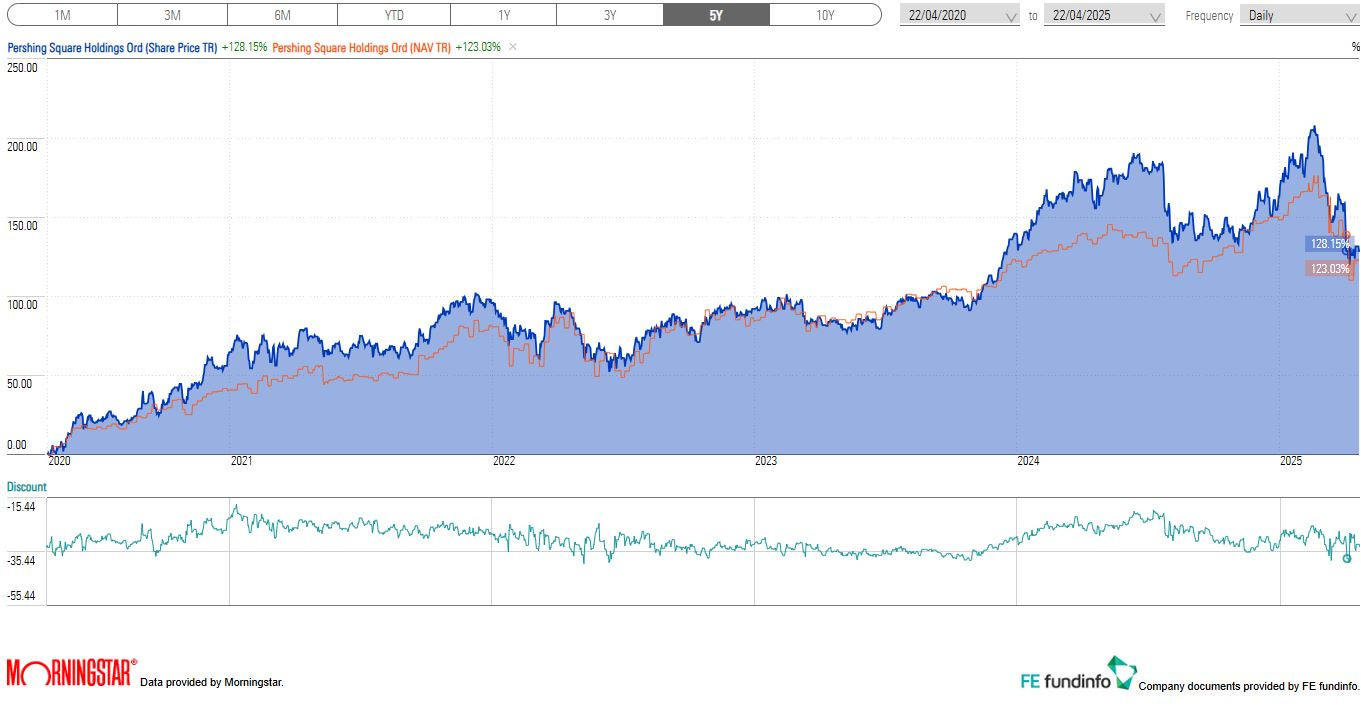Click the -15.44 discount axis value

pyautogui.click(x=22, y=507)
